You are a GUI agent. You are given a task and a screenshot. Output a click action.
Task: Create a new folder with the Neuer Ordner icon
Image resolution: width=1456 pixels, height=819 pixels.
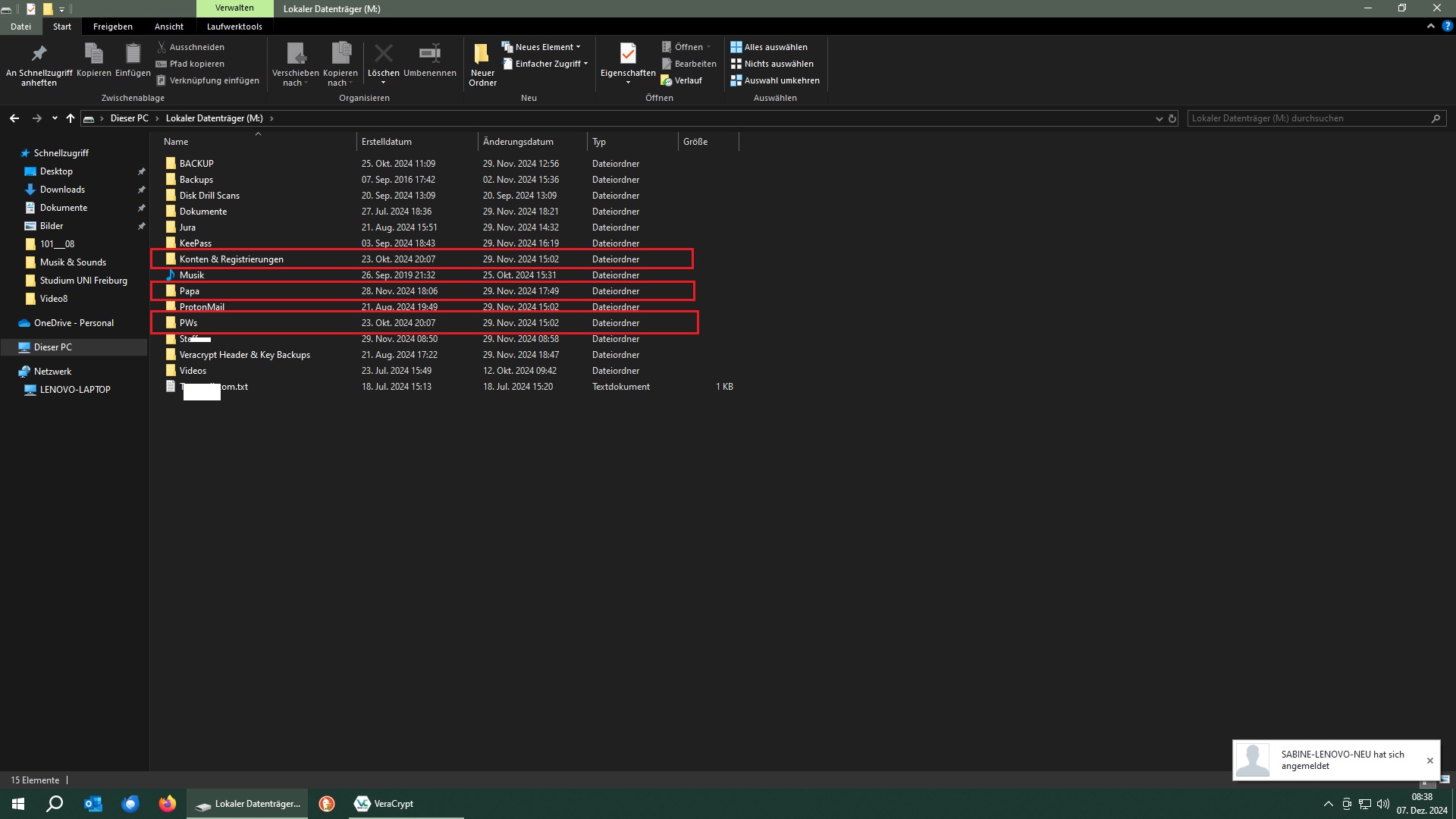coord(482,55)
